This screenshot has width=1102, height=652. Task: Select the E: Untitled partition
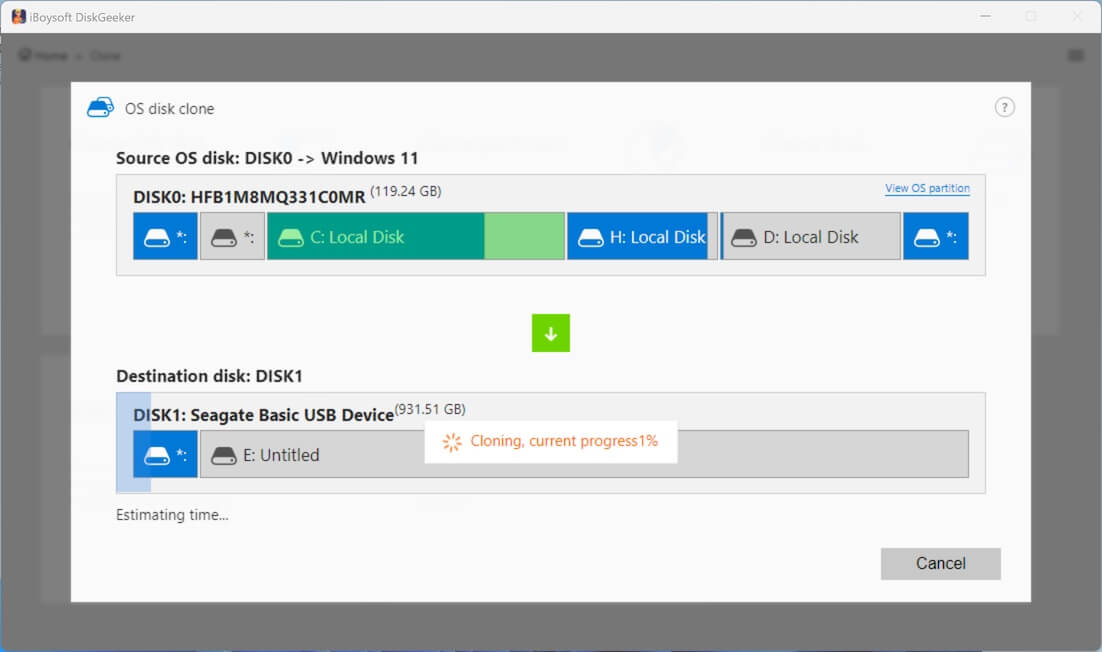pos(584,455)
